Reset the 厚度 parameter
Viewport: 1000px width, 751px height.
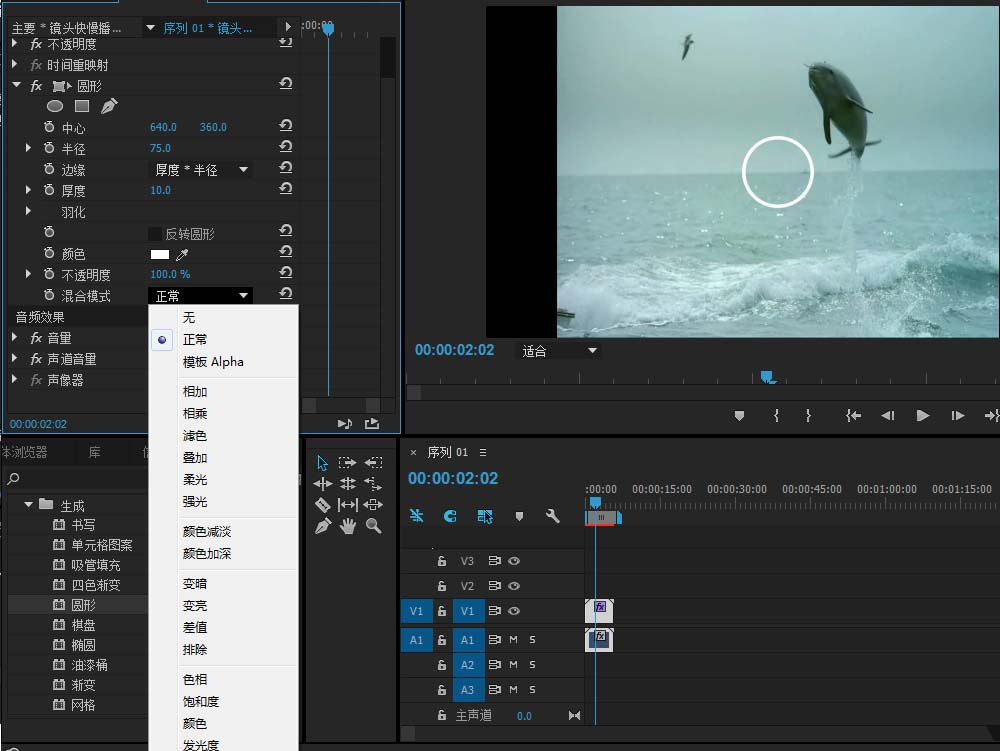tap(286, 189)
